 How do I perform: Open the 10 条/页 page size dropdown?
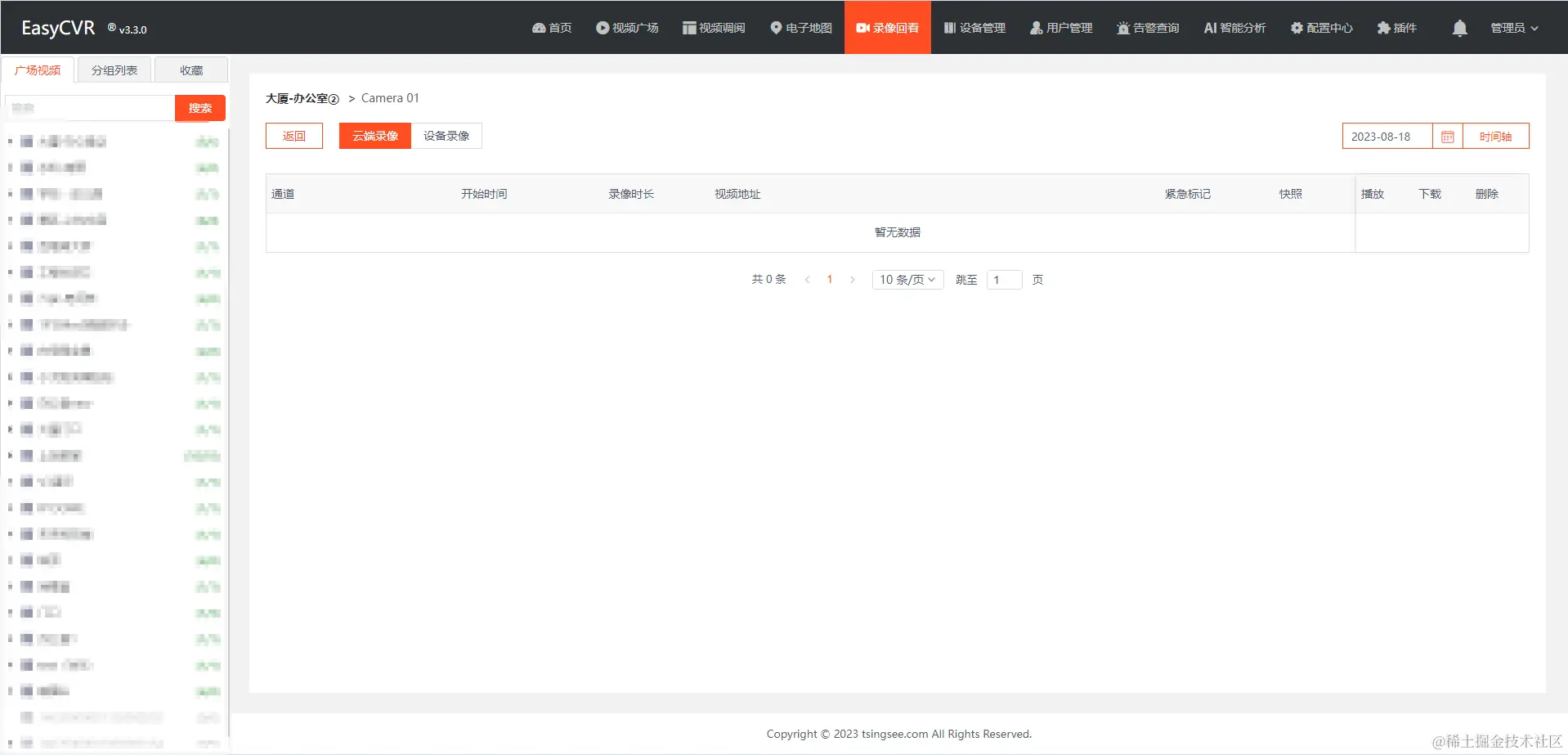[x=907, y=279]
